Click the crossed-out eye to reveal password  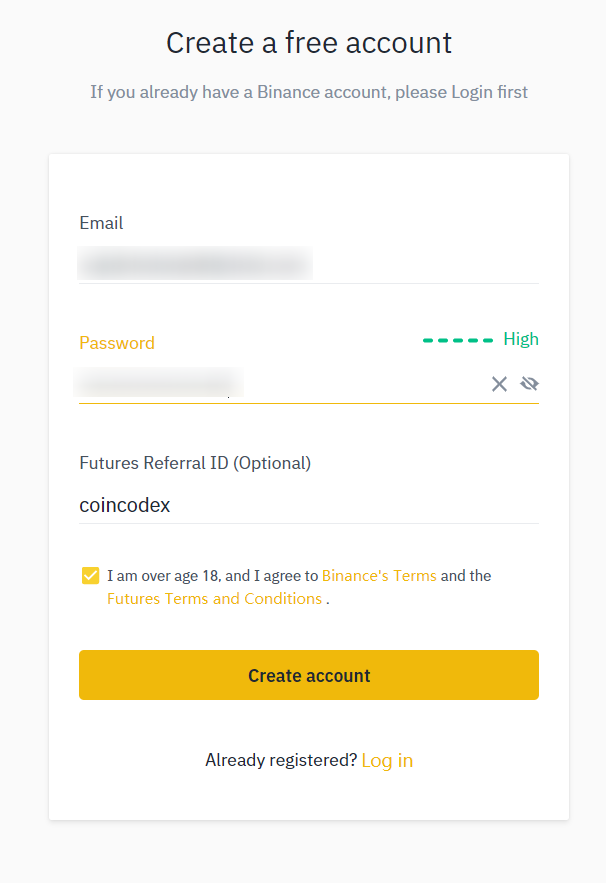click(529, 383)
